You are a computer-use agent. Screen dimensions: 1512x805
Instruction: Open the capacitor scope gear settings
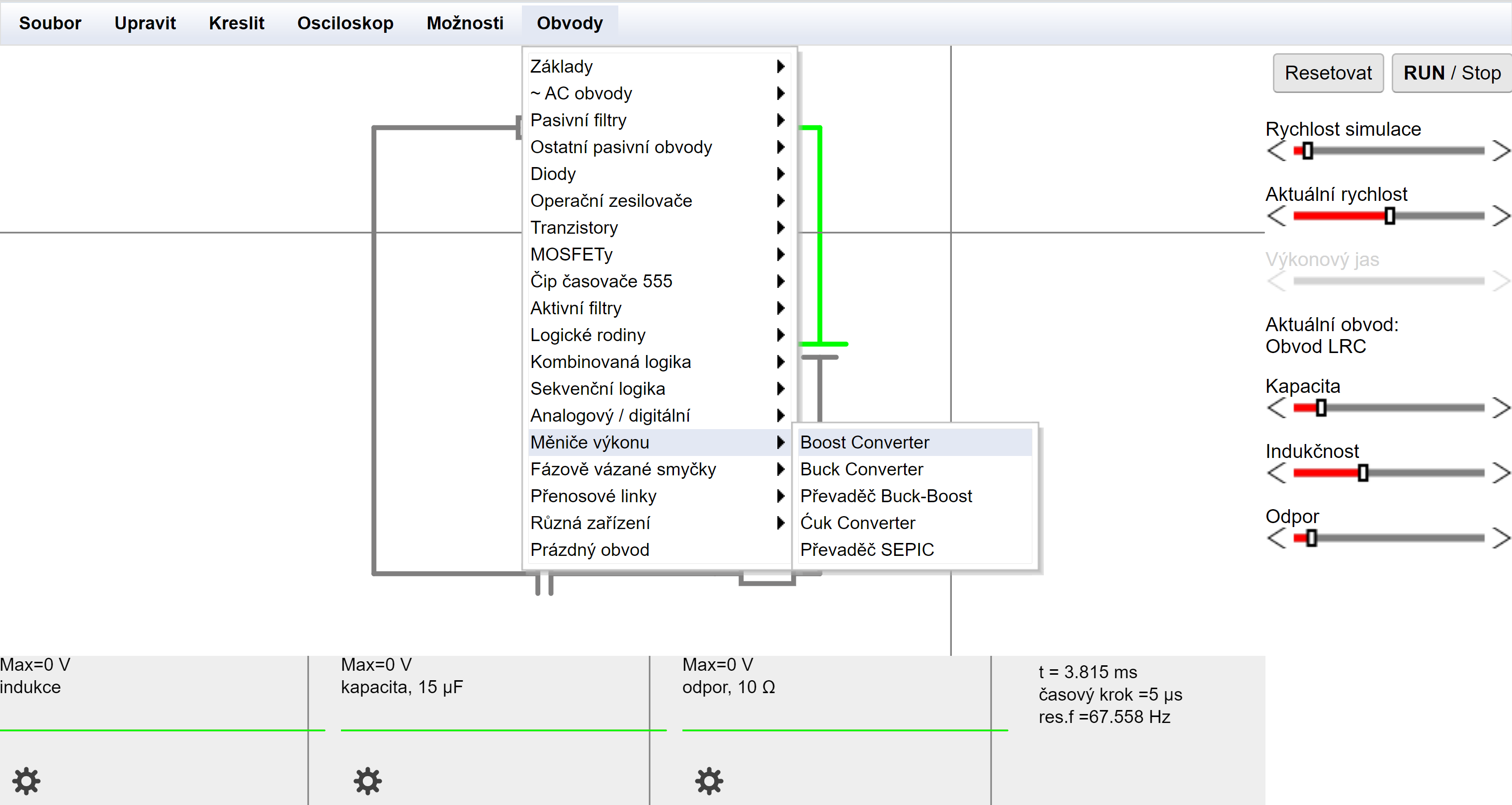point(367,780)
